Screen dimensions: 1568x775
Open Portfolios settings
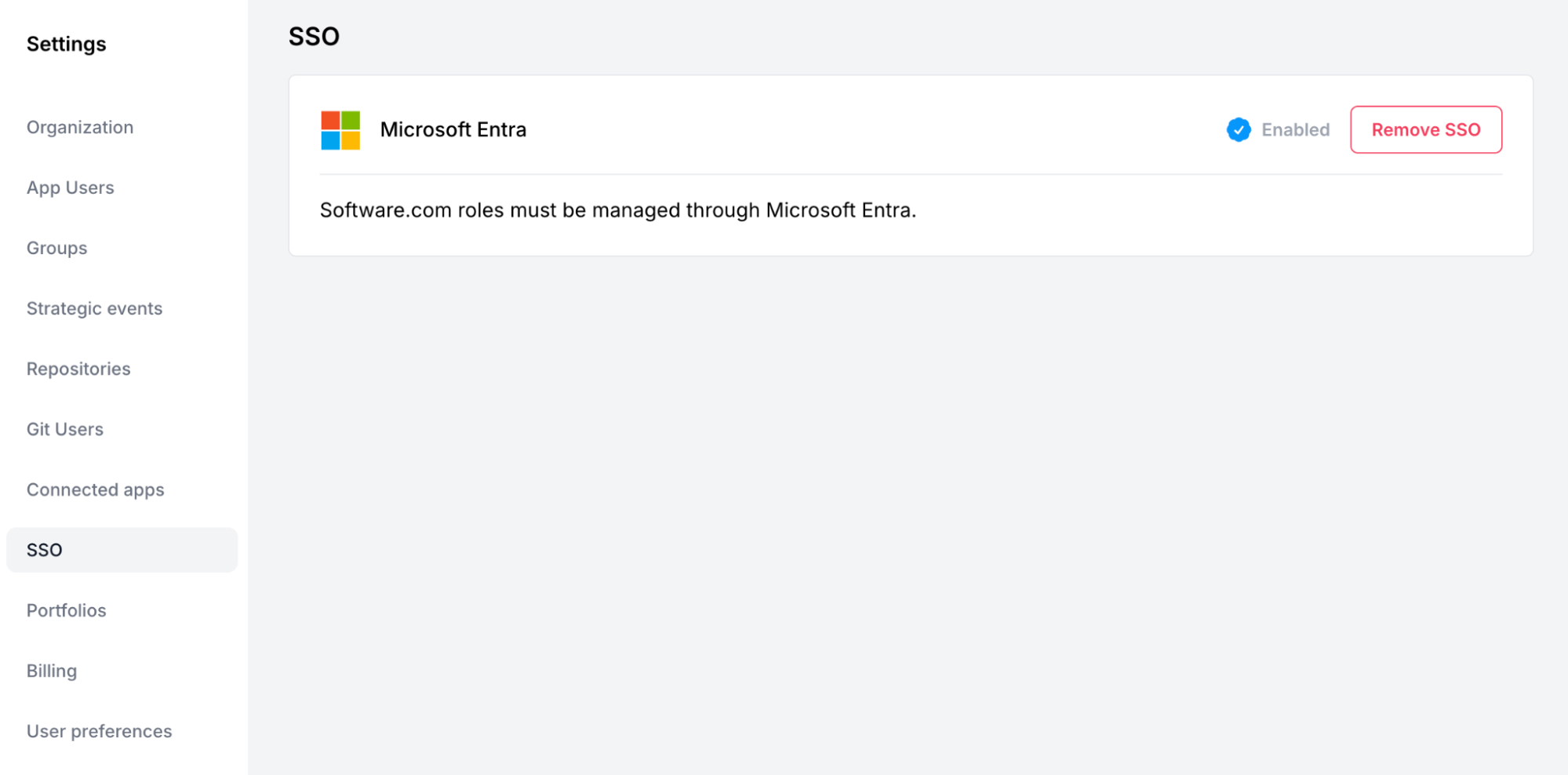[x=67, y=610]
